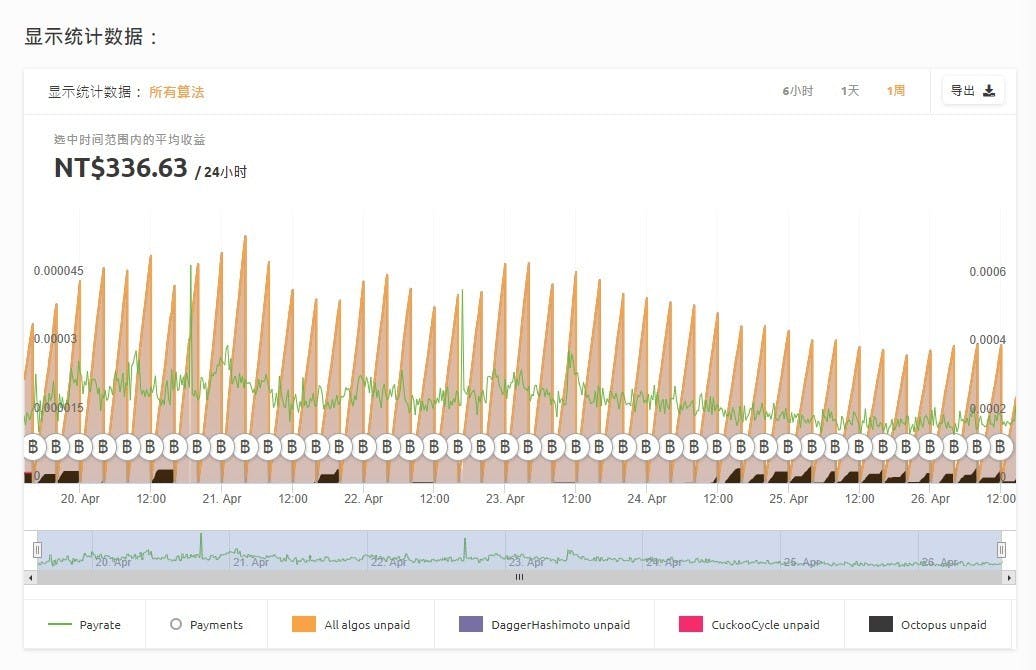
Task: Click the 选中时间范围内的平均收益 caption
Action: click(130, 139)
